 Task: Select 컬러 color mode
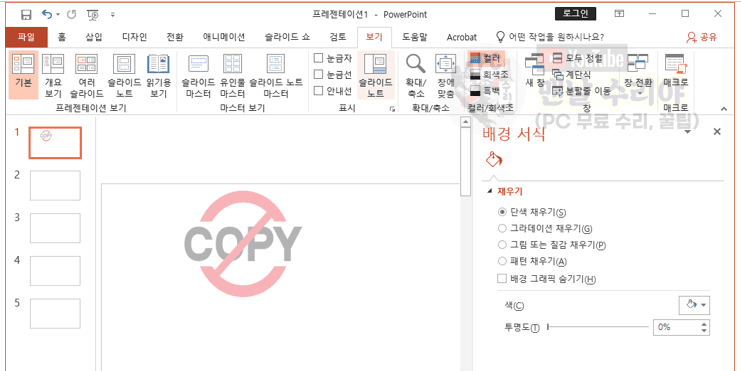tap(485, 58)
